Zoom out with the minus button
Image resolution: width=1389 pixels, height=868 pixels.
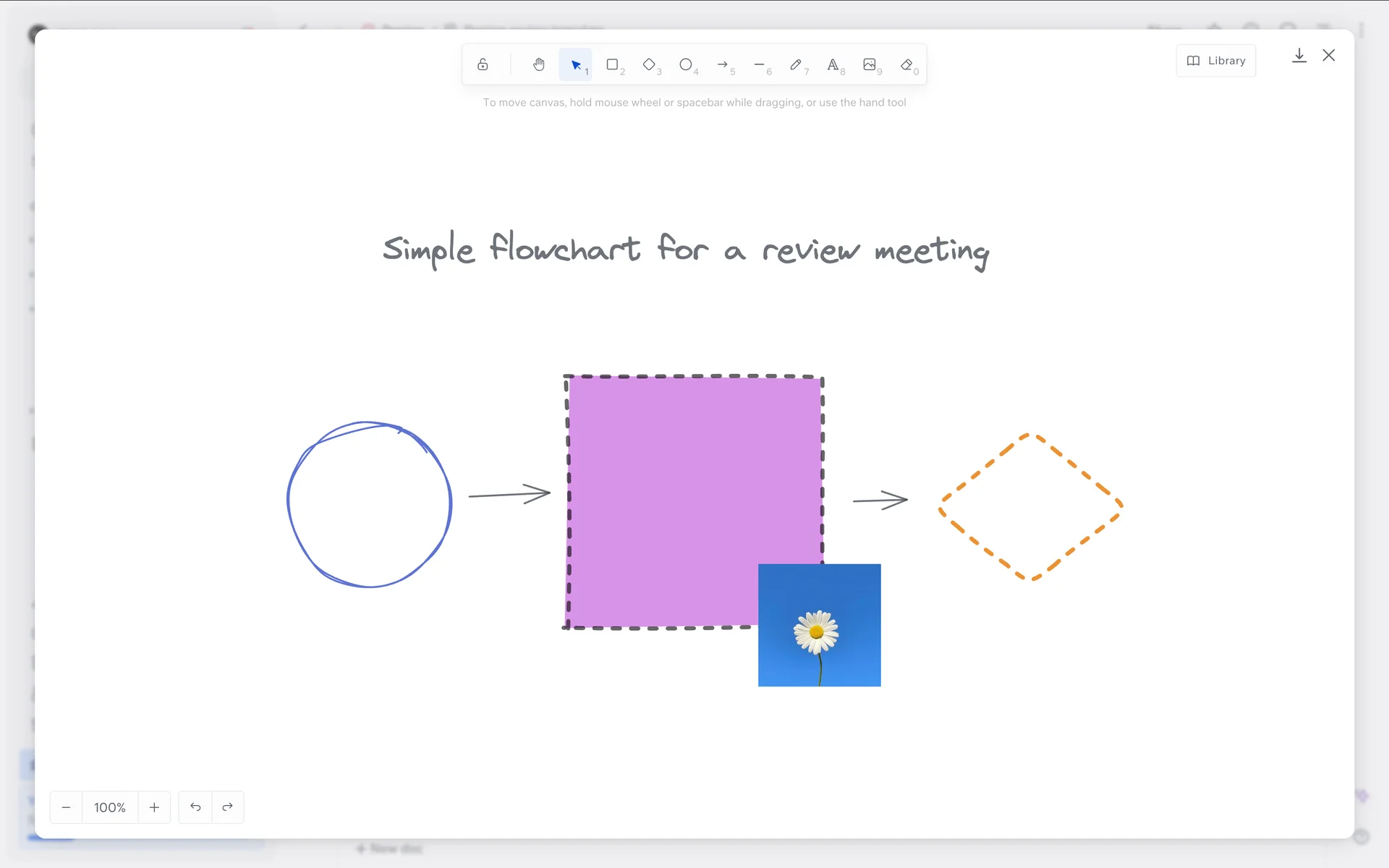point(66,807)
